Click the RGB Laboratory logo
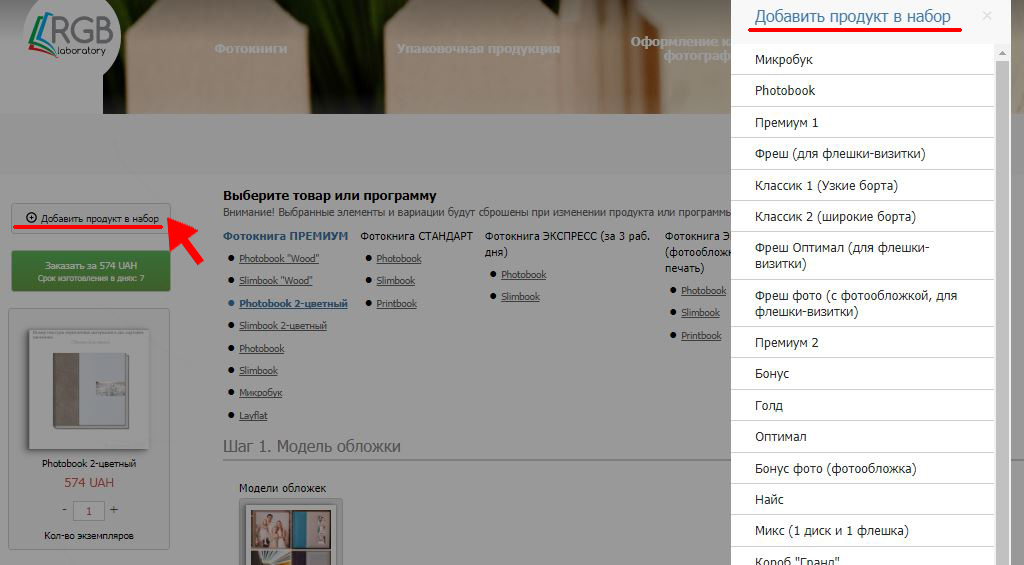The width and height of the screenshot is (1024, 565). tap(70, 37)
